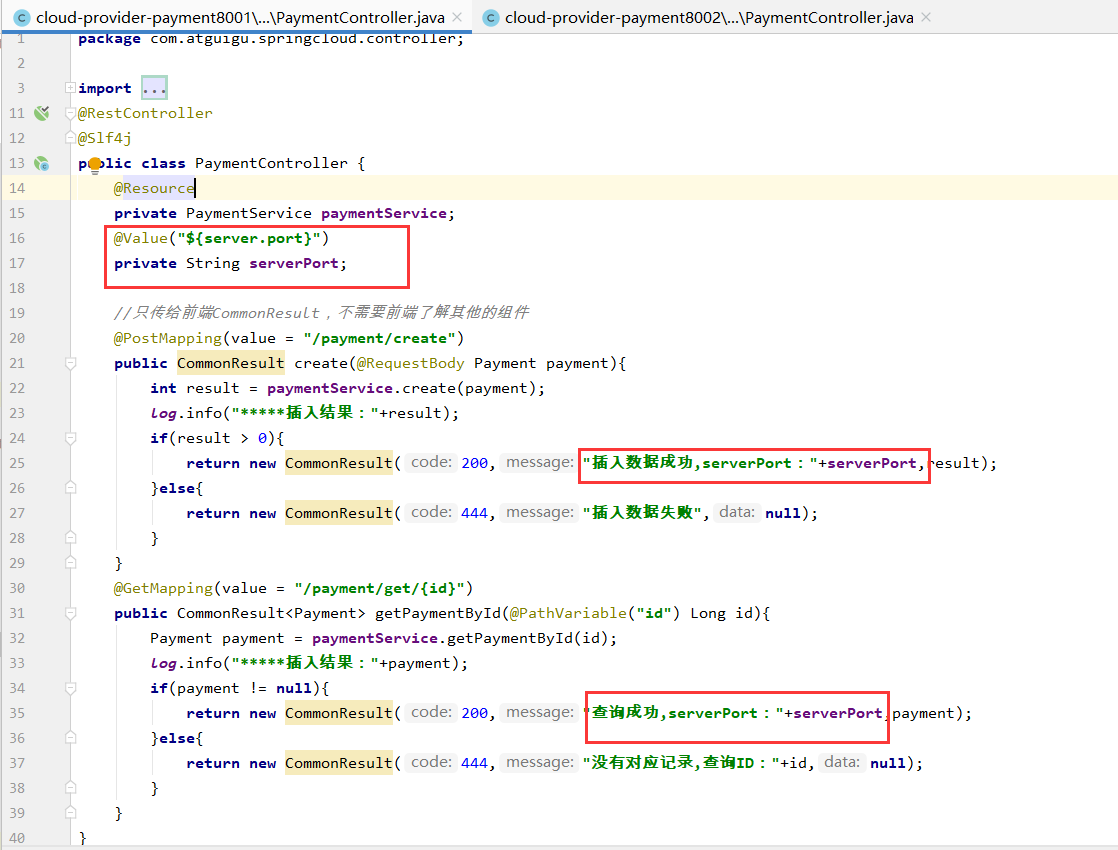Click the "data:" parameter hint on line 27
The width and height of the screenshot is (1118, 850).
coord(737,512)
